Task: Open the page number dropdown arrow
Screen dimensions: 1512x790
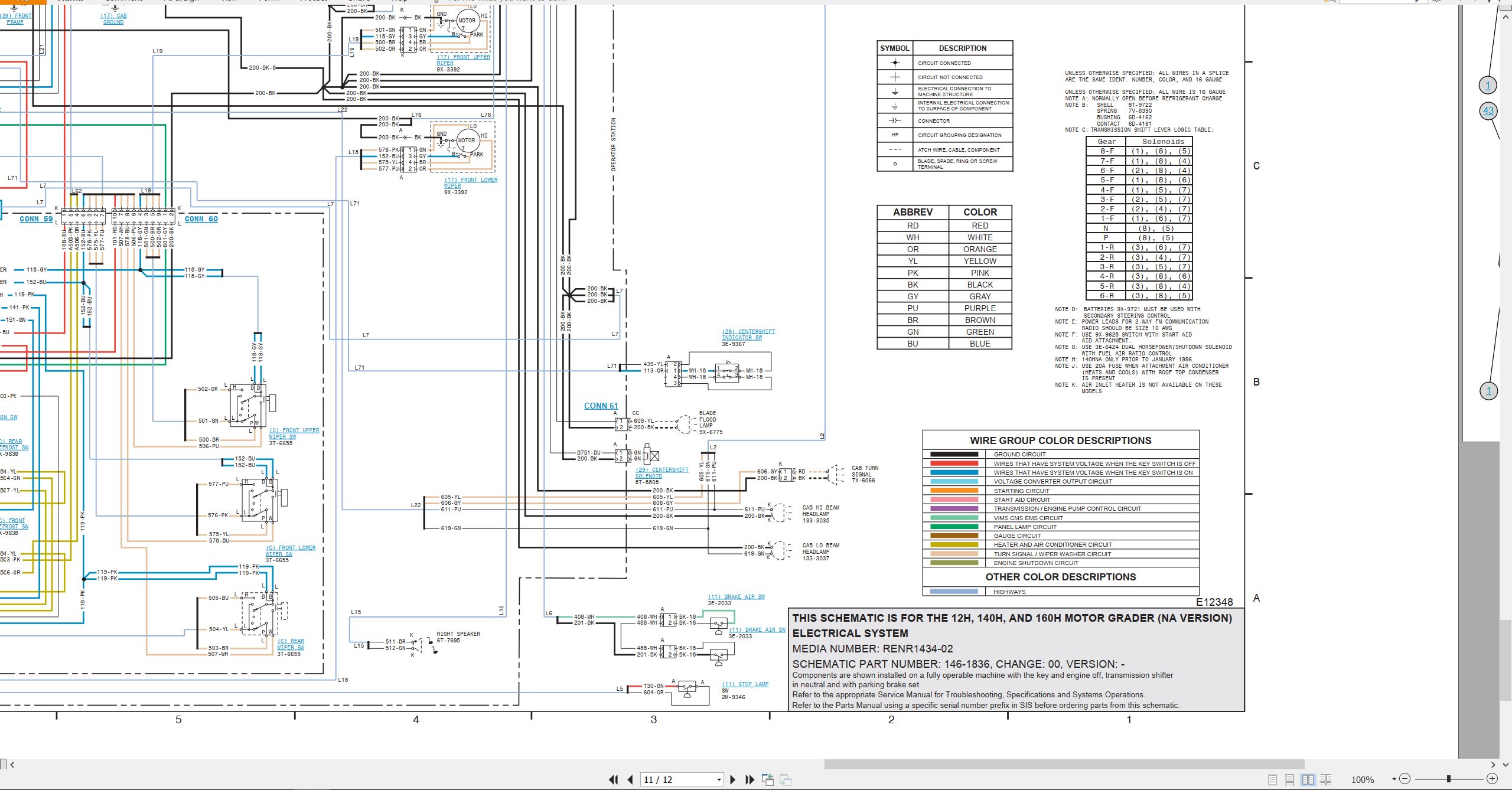Action: [x=719, y=780]
